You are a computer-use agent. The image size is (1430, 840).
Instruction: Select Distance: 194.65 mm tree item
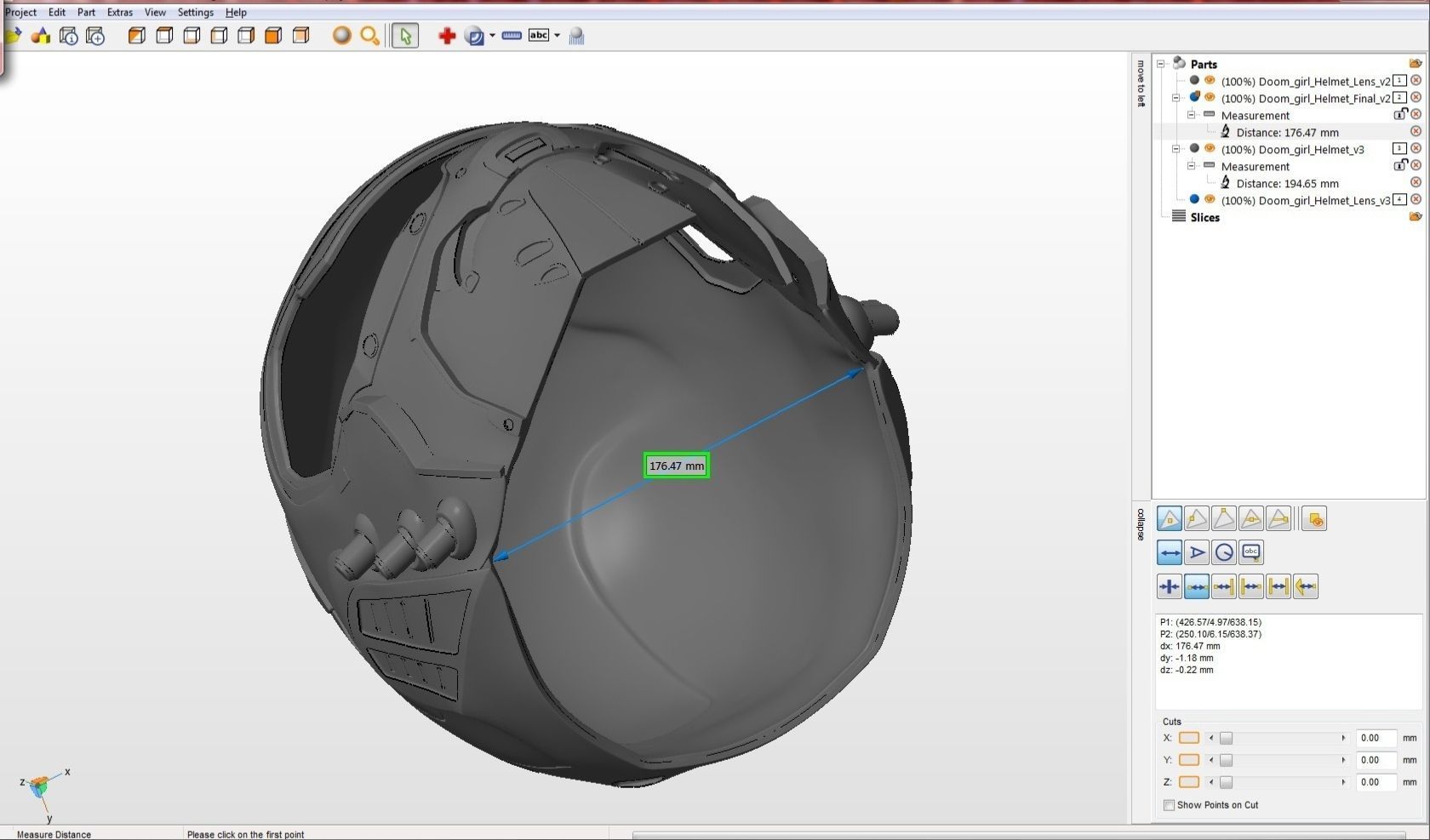(x=1287, y=183)
